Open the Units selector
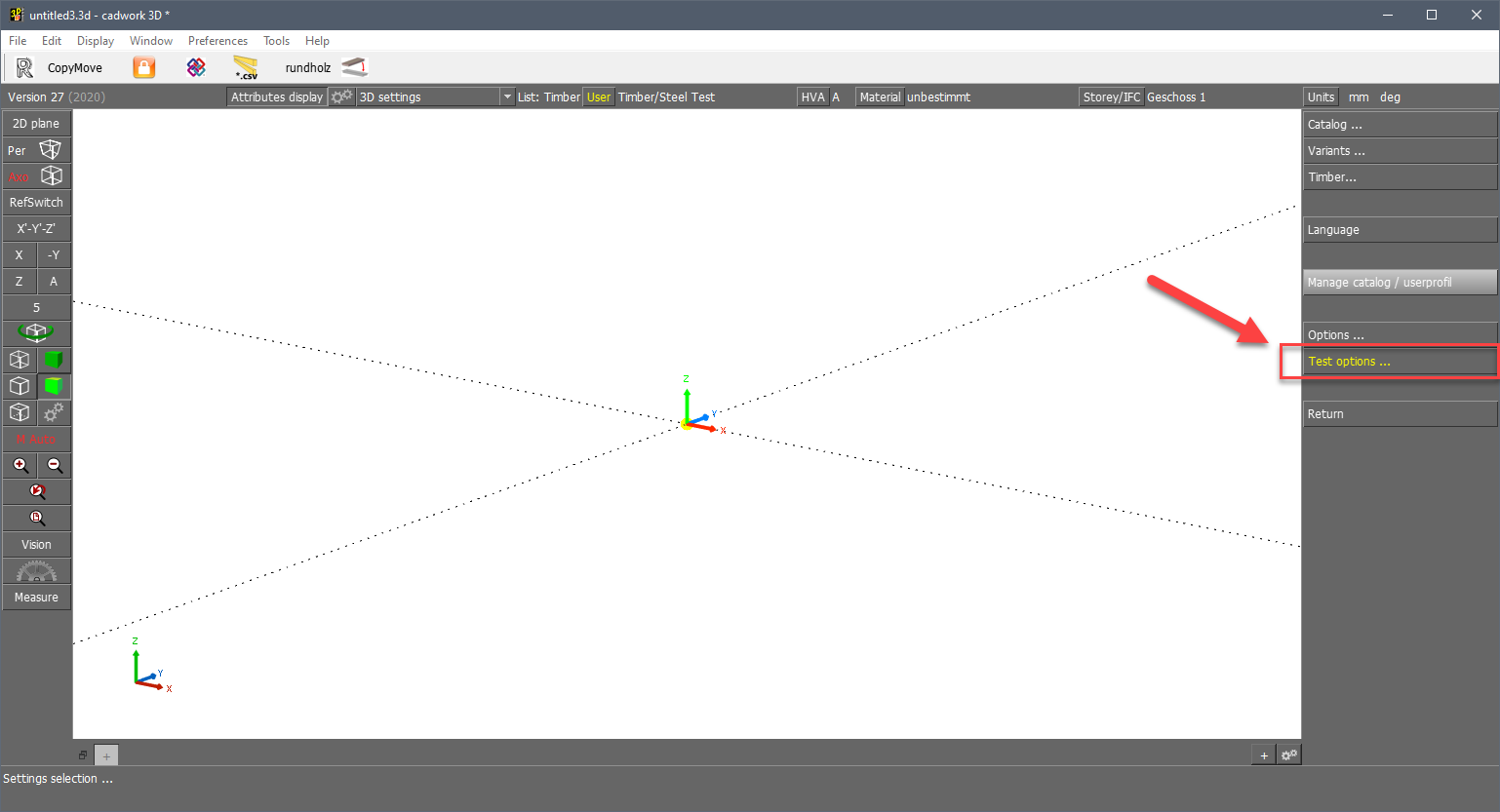 [x=1321, y=97]
